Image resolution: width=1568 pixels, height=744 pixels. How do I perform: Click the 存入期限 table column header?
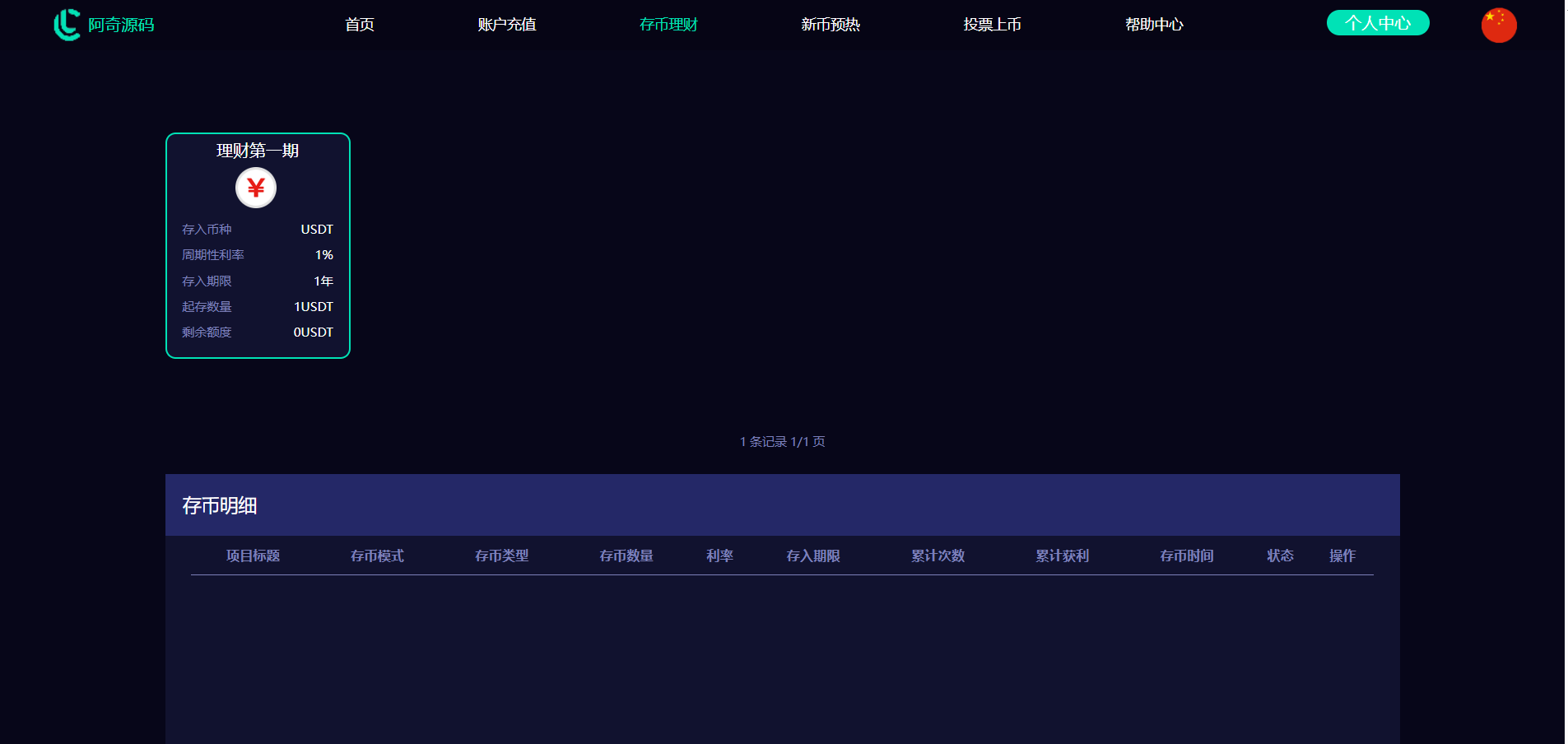[813, 556]
